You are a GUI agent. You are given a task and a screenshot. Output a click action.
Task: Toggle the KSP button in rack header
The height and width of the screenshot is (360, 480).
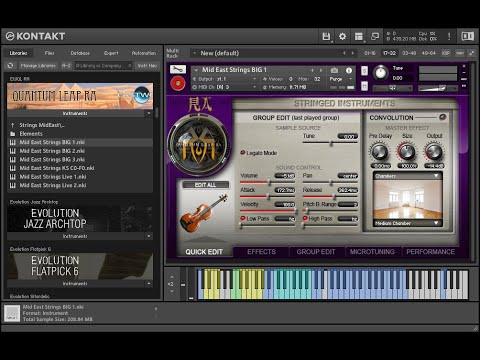coord(446,53)
